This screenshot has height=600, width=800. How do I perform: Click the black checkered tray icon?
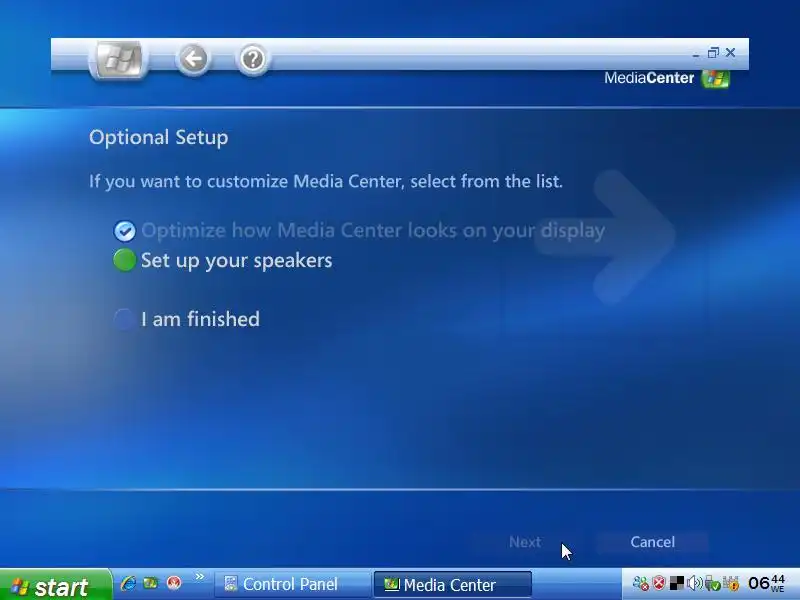pos(677,583)
